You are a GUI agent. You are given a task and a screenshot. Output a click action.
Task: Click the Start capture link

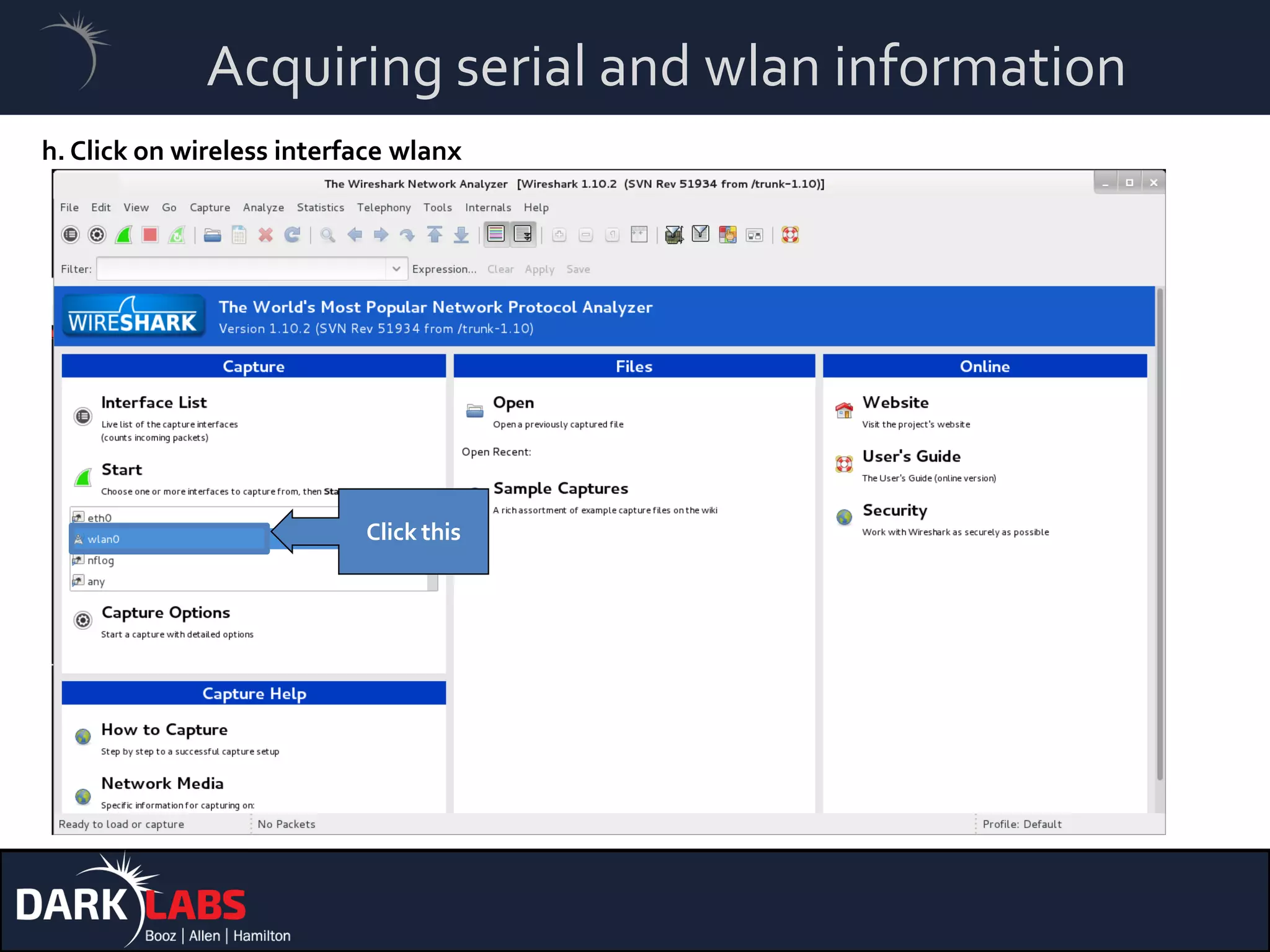122,470
